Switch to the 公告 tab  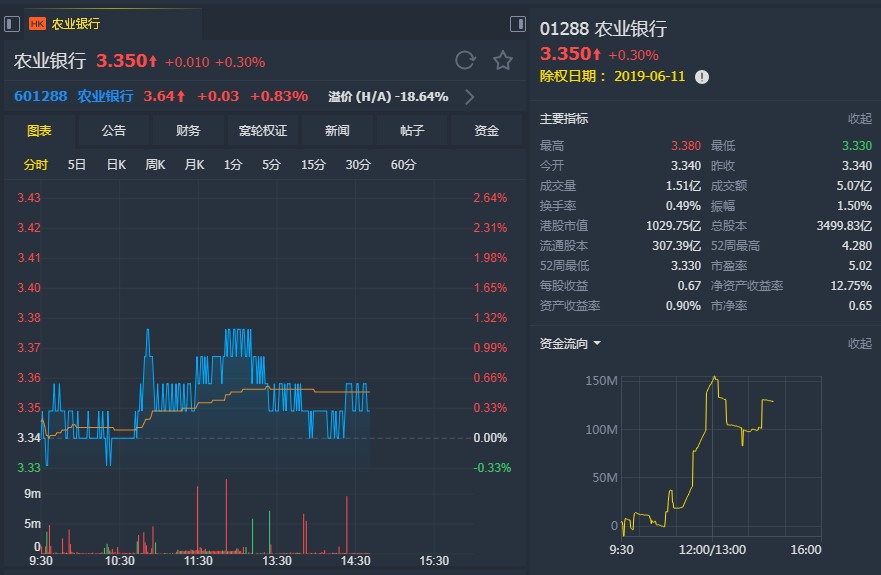(114, 131)
